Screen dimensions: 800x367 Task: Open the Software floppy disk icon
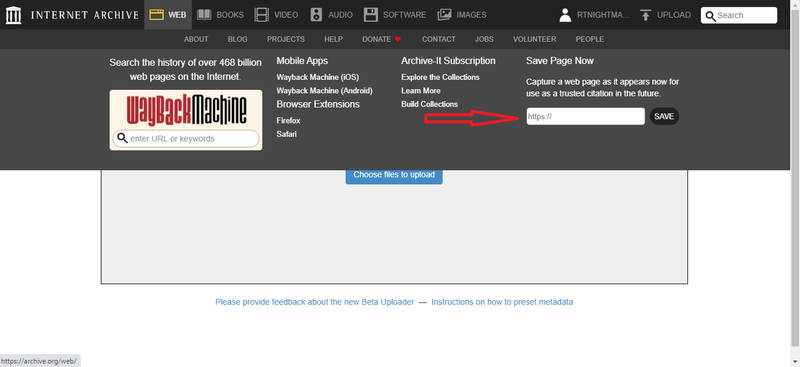point(371,15)
